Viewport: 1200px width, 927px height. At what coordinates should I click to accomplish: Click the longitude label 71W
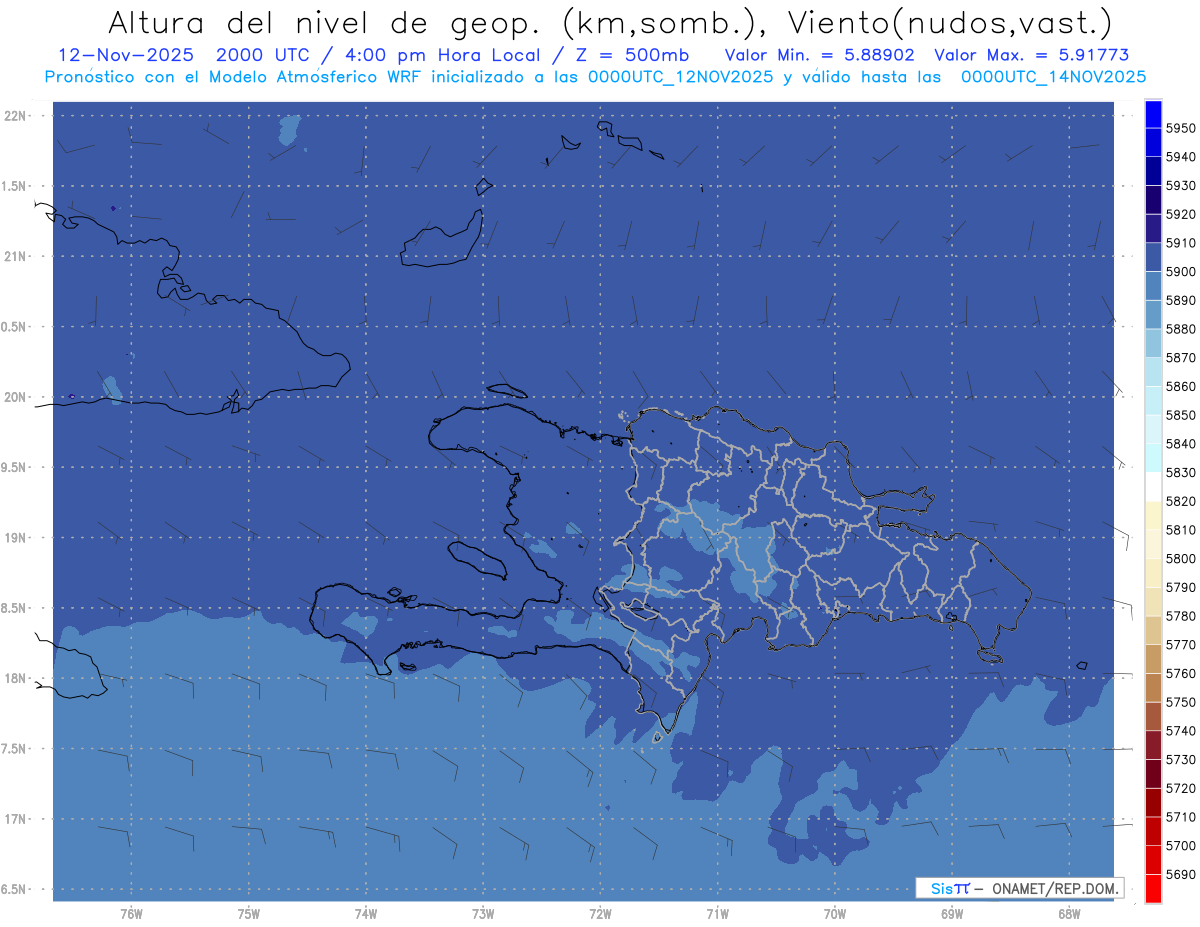tap(717, 914)
